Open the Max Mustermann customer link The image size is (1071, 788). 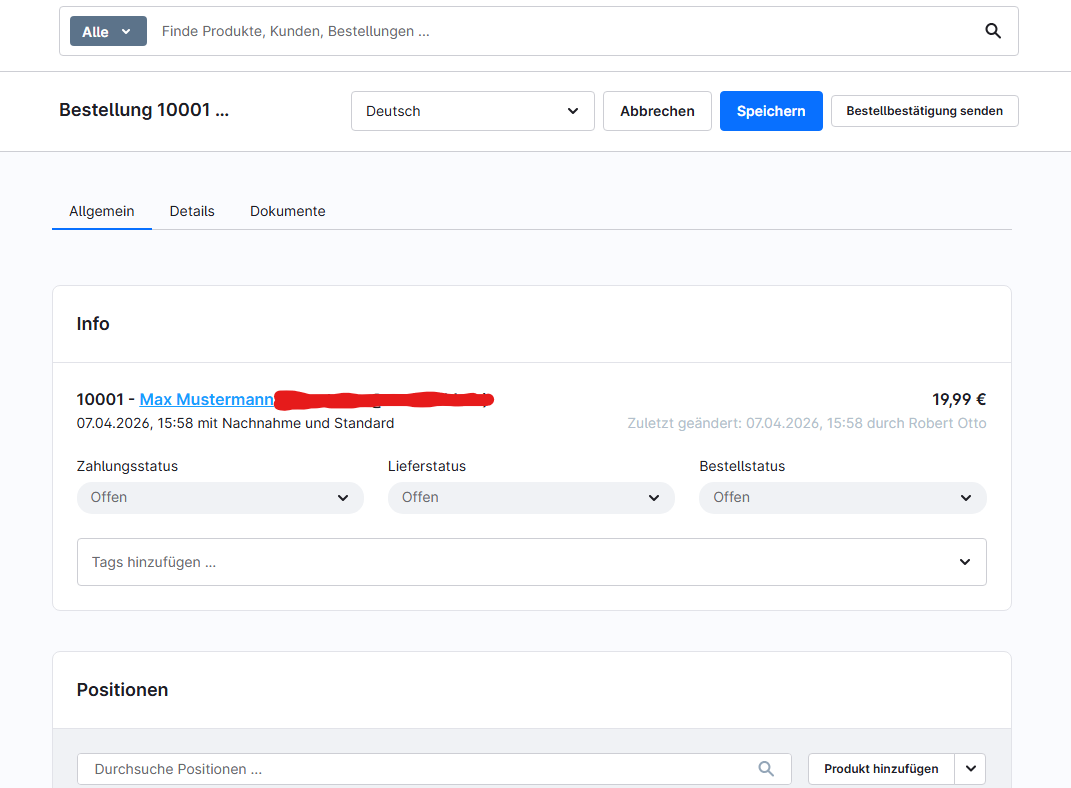[x=206, y=399]
